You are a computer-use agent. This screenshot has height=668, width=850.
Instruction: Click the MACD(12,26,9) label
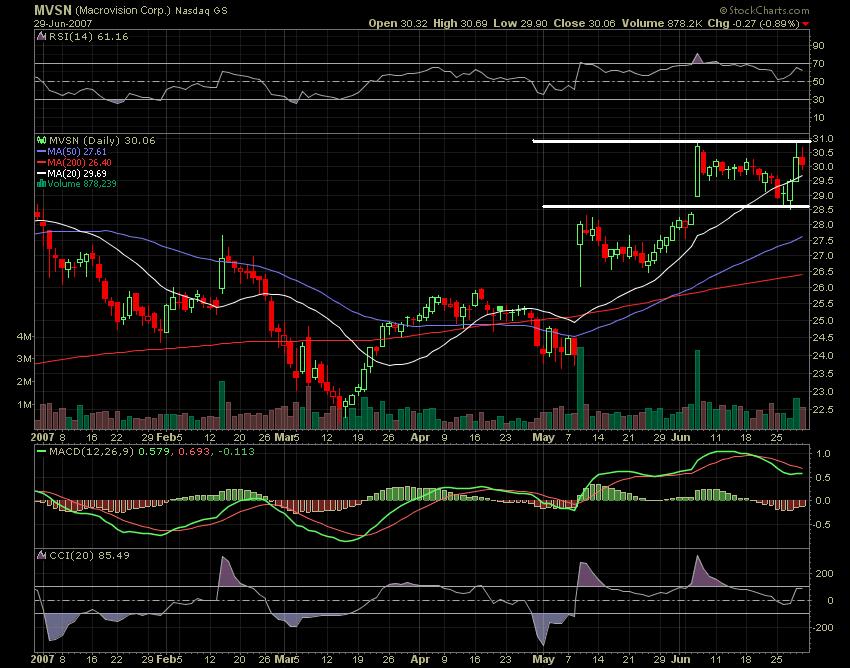(x=91, y=451)
